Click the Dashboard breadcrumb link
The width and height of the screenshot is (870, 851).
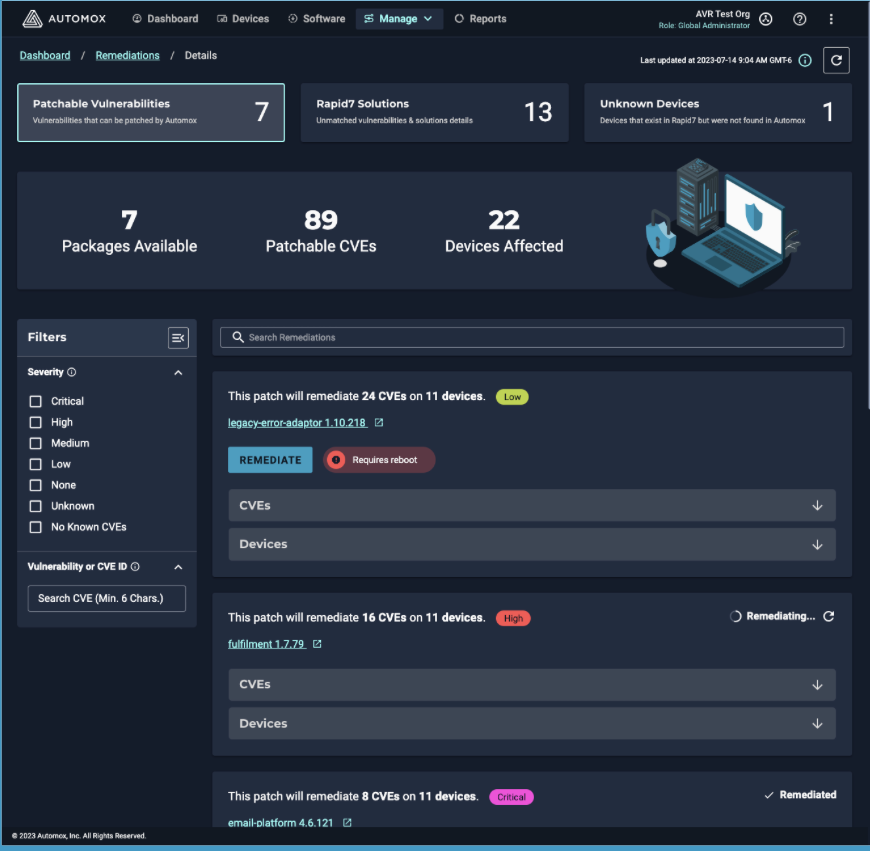[45, 55]
